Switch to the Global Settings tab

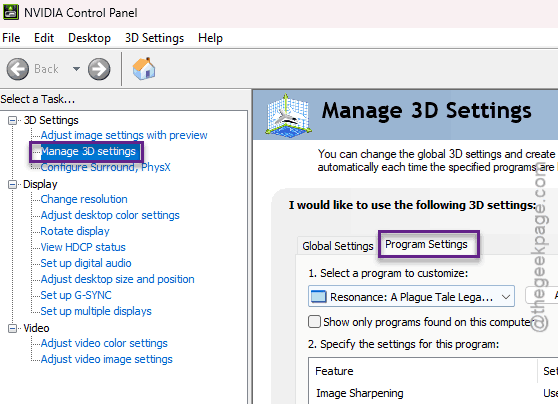pyautogui.click(x=338, y=246)
